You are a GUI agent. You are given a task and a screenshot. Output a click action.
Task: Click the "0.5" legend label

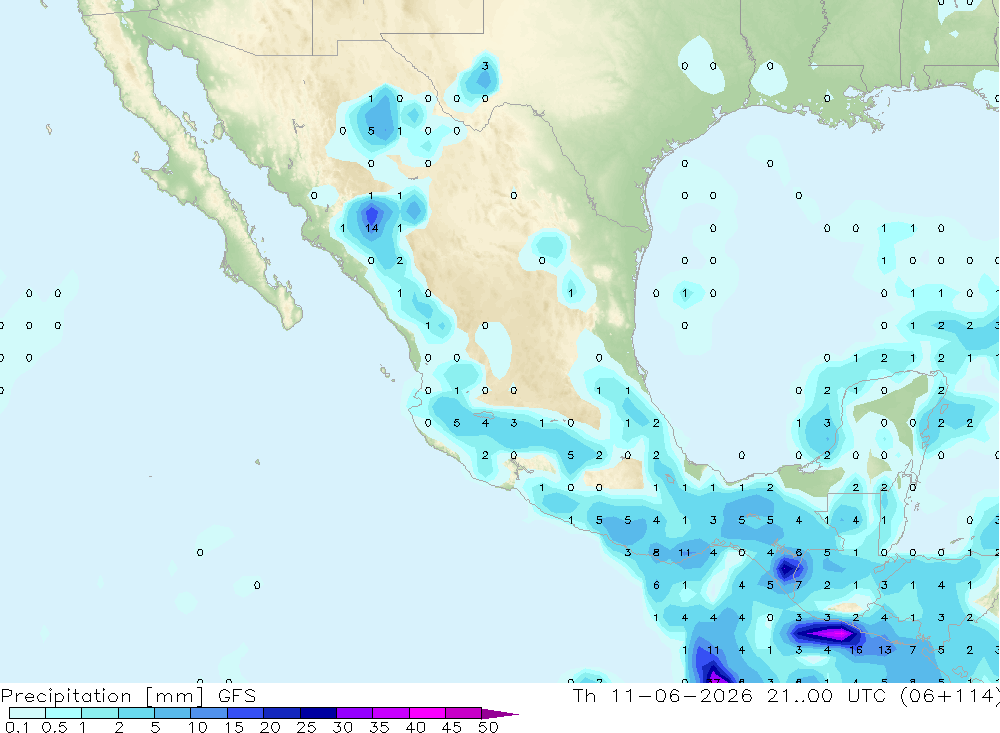click(x=54, y=727)
